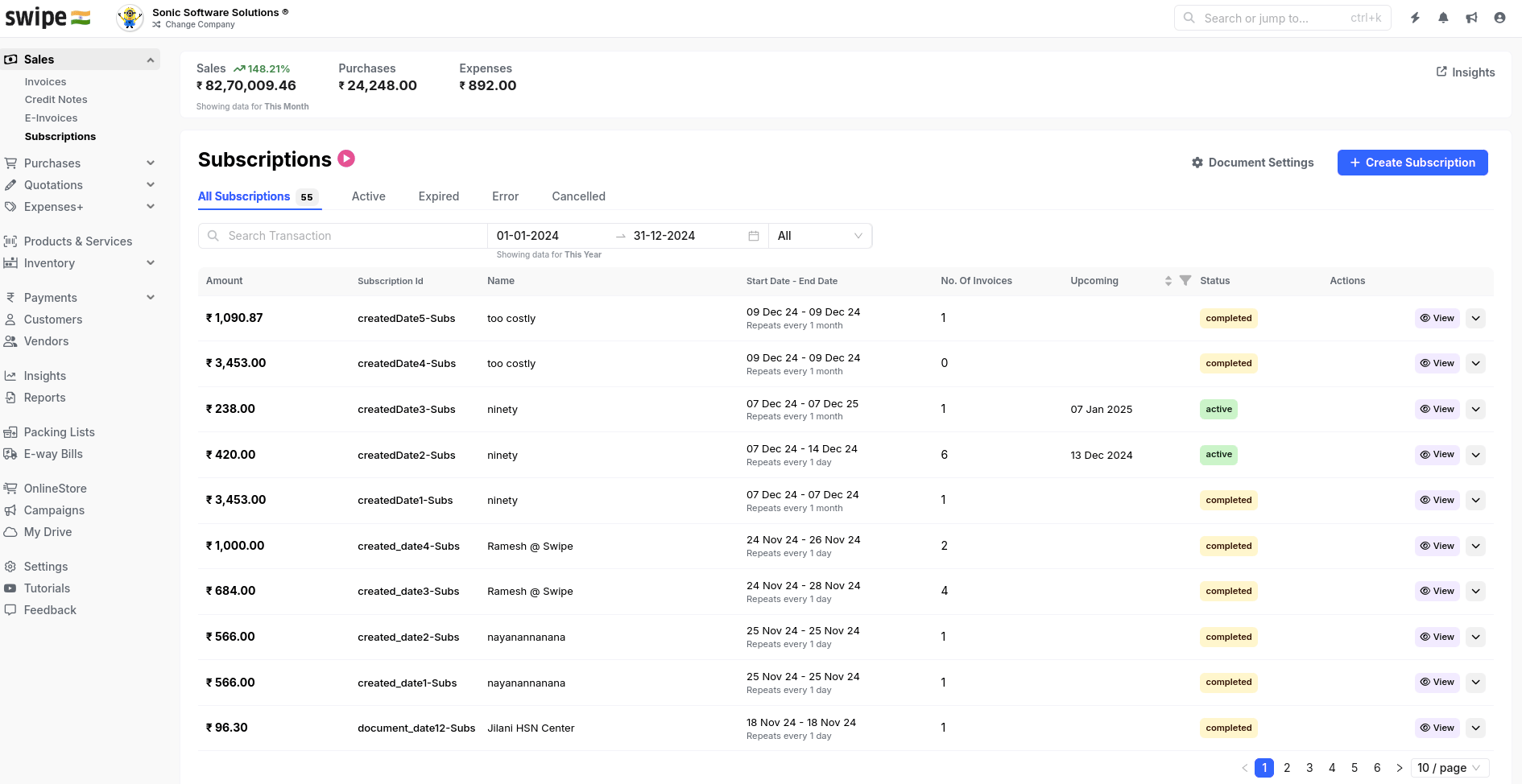
Task: Open the Insights link at top right
Action: [x=1466, y=72]
